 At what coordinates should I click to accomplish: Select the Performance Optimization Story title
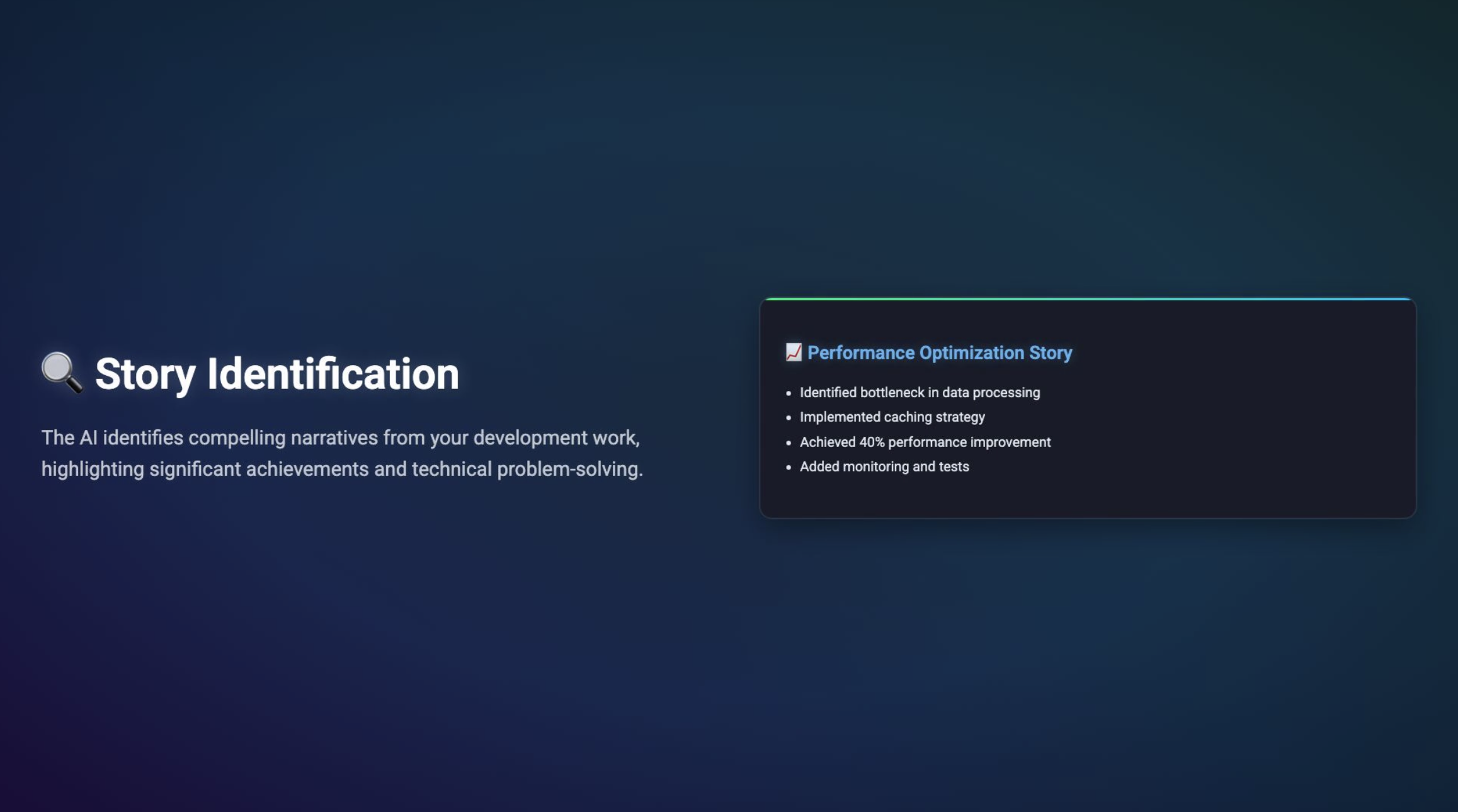939,353
